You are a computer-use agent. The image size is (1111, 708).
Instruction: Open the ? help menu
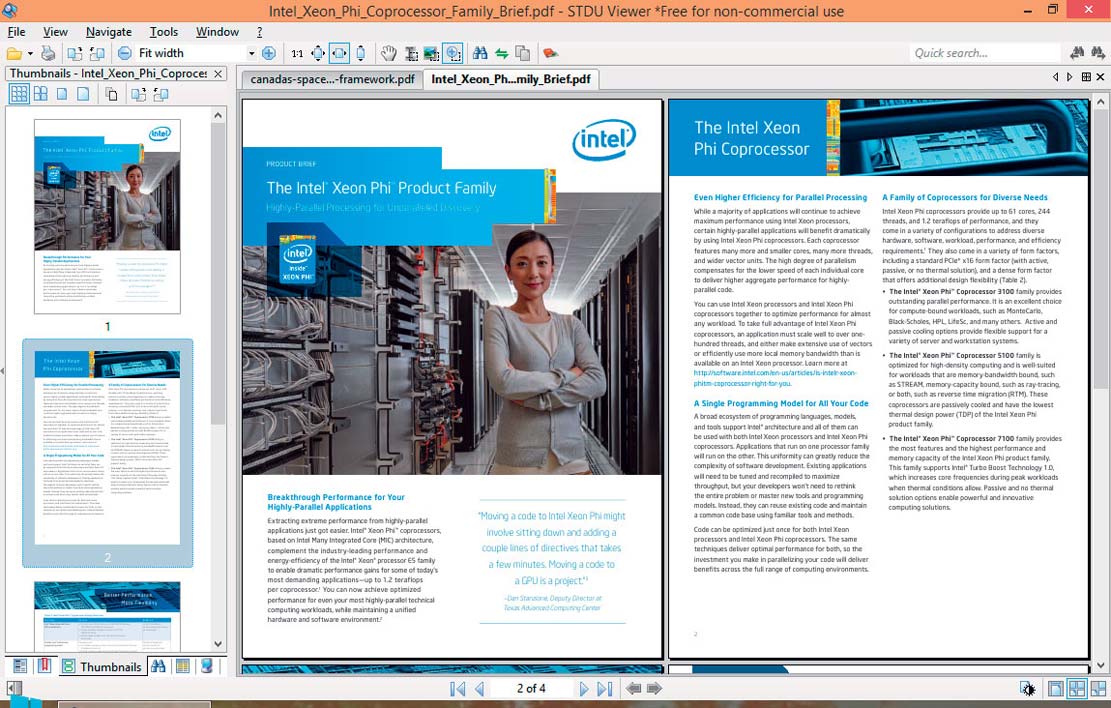click(259, 32)
